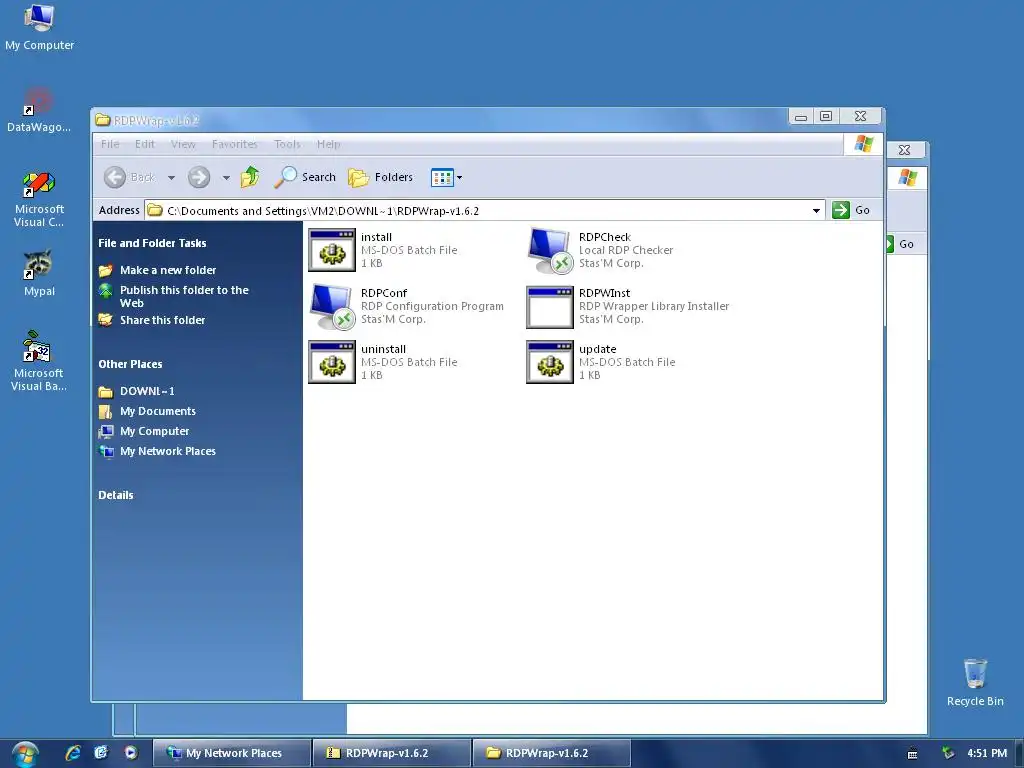The width and height of the screenshot is (1024, 768).
Task: Collapse the Other Places section
Action: point(130,364)
